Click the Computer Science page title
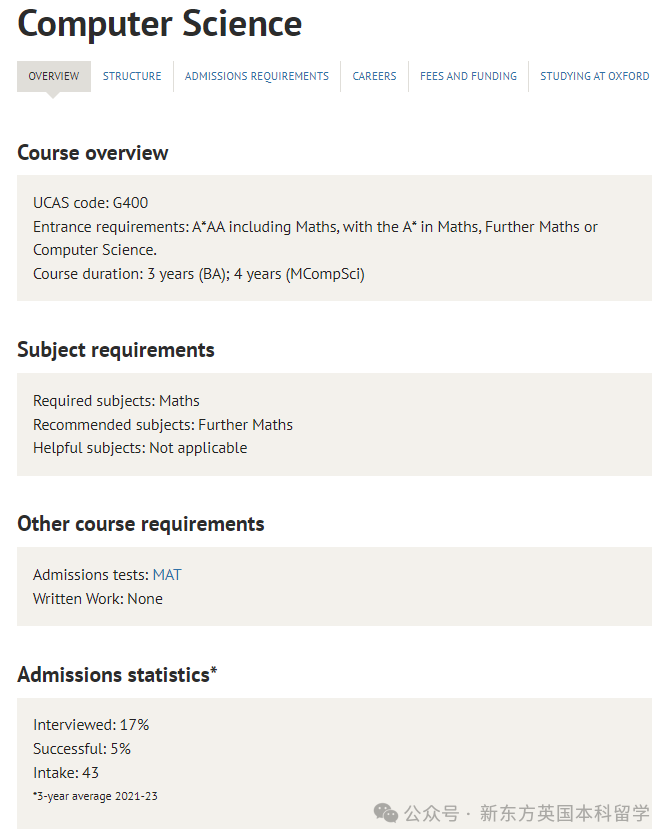This screenshot has height=840, width=671. pos(160,24)
